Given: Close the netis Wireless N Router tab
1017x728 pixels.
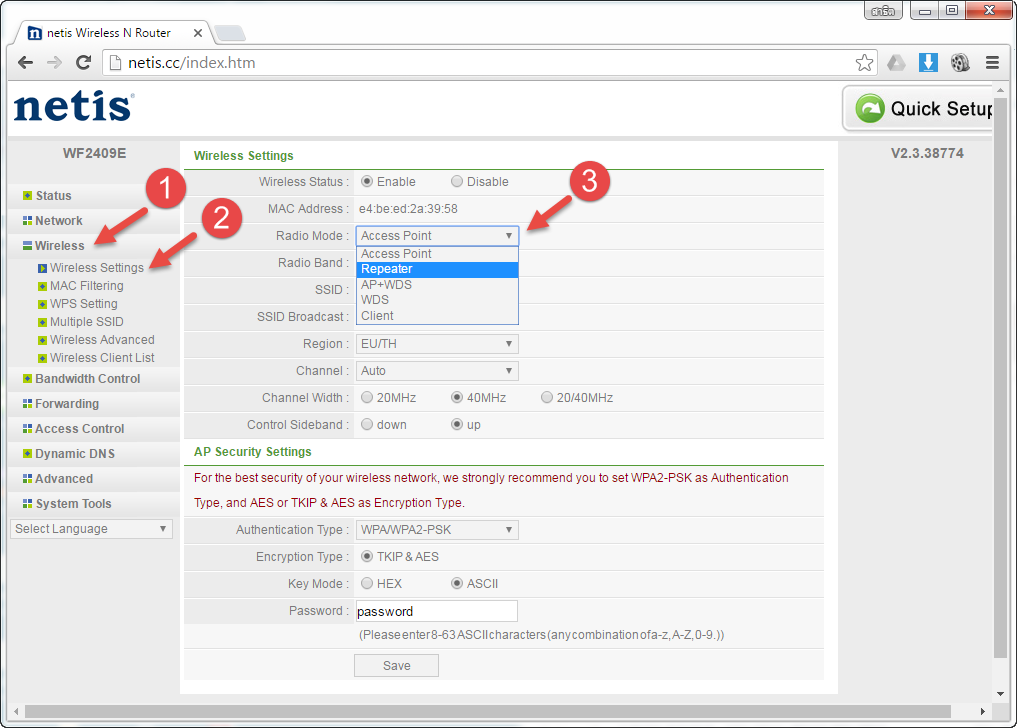Looking at the screenshot, I should pos(198,32).
